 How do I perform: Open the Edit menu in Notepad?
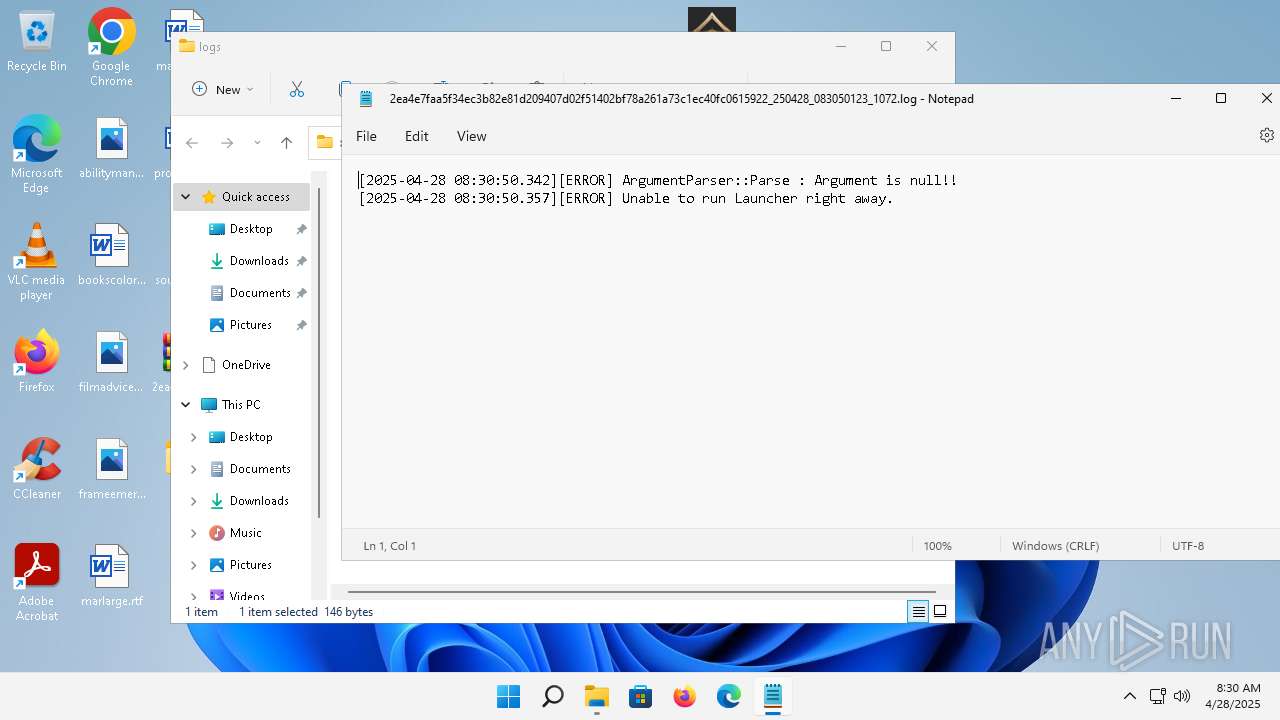tap(416, 136)
